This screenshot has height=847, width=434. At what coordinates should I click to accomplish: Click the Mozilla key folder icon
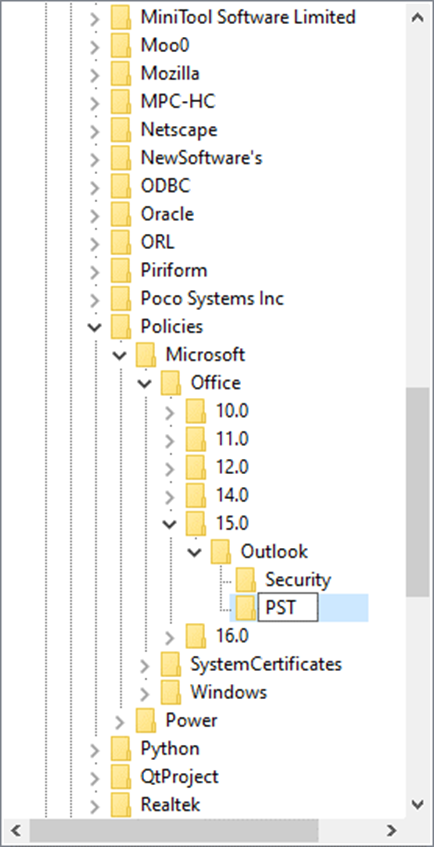tap(121, 73)
